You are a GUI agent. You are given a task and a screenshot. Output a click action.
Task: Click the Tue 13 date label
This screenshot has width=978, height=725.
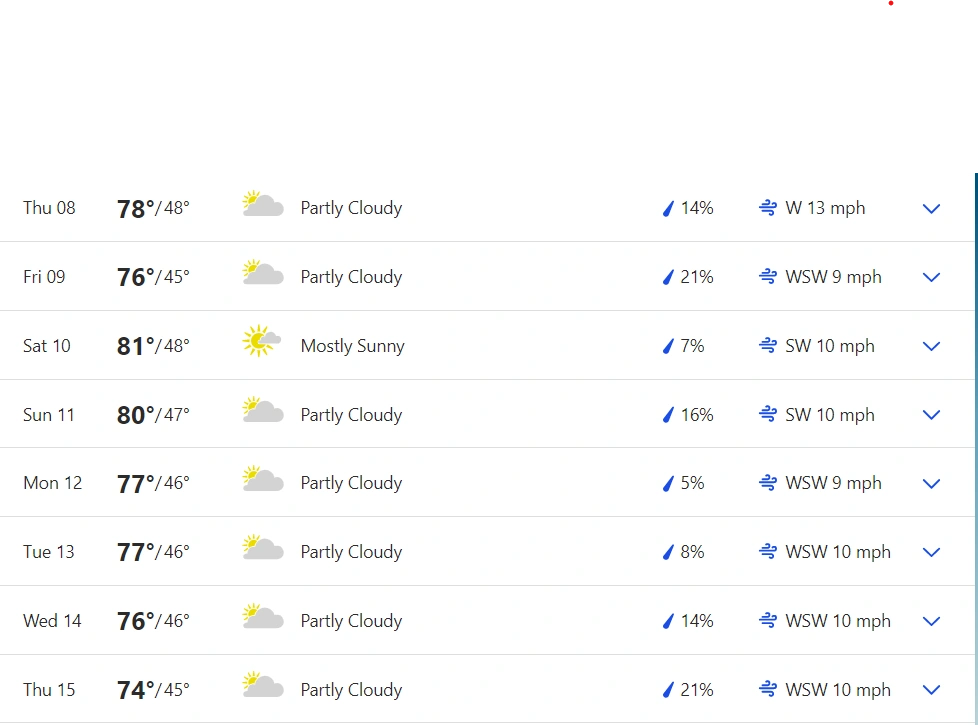49,552
